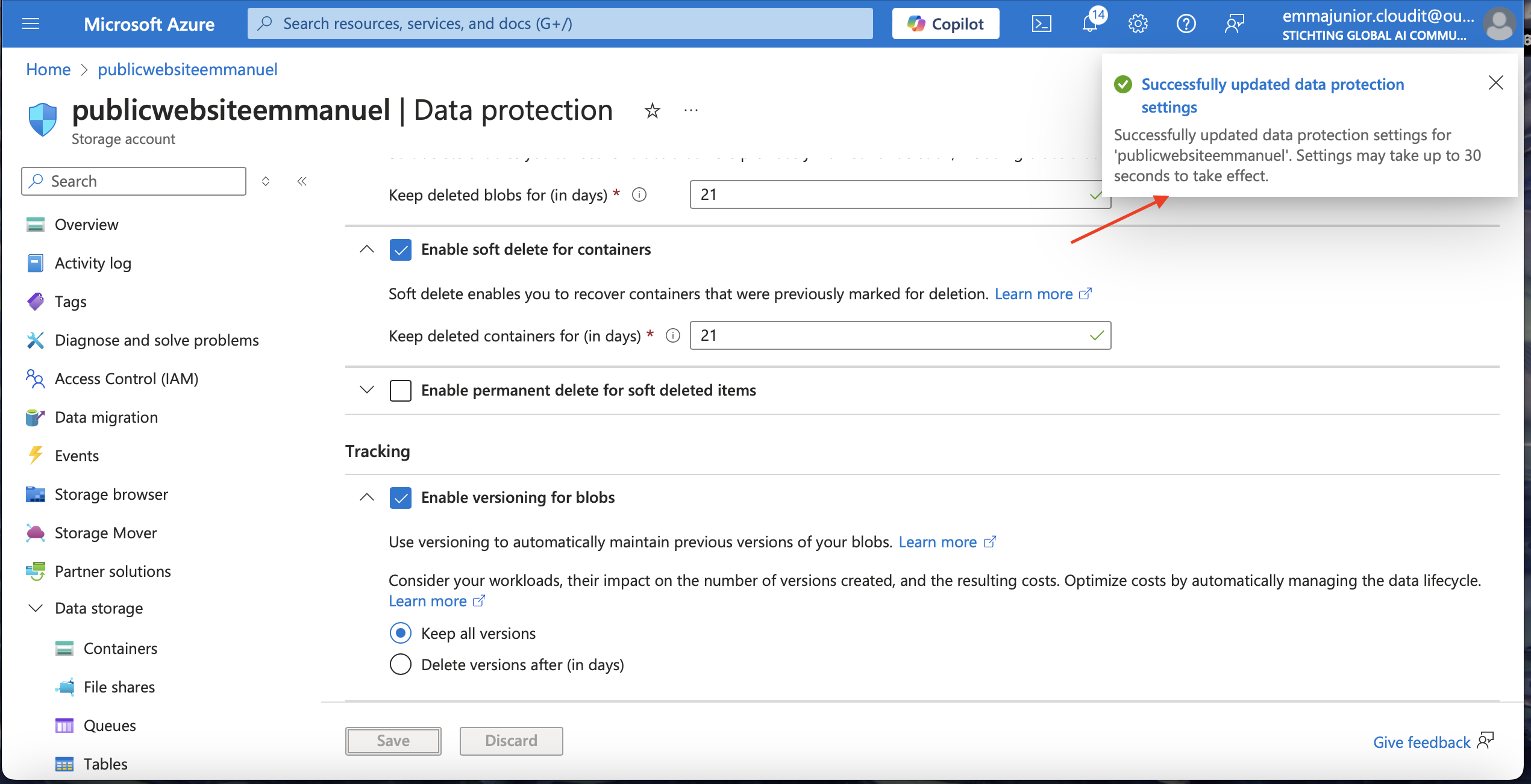This screenshot has width=1531, height=784.
Task: Click the Keep deleted containers days field
Action: 900,335
